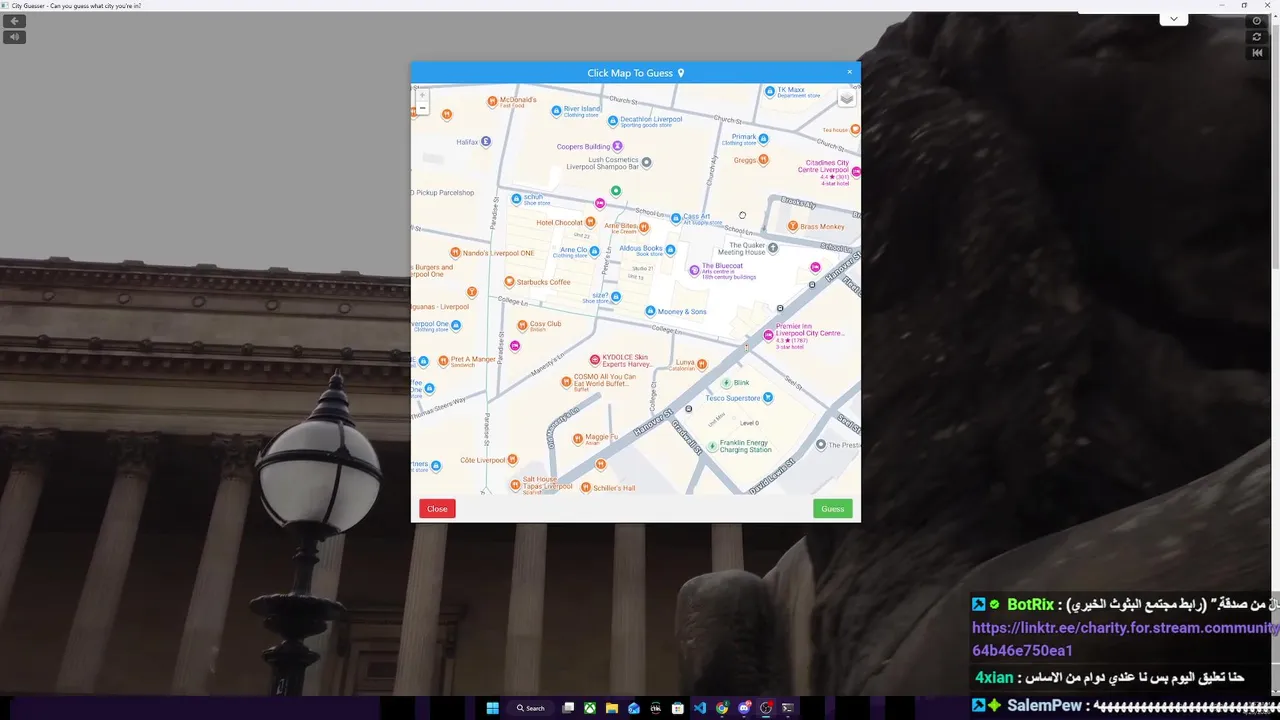
Task: Click the Pret A Manger pin
Action: point(443,359)
